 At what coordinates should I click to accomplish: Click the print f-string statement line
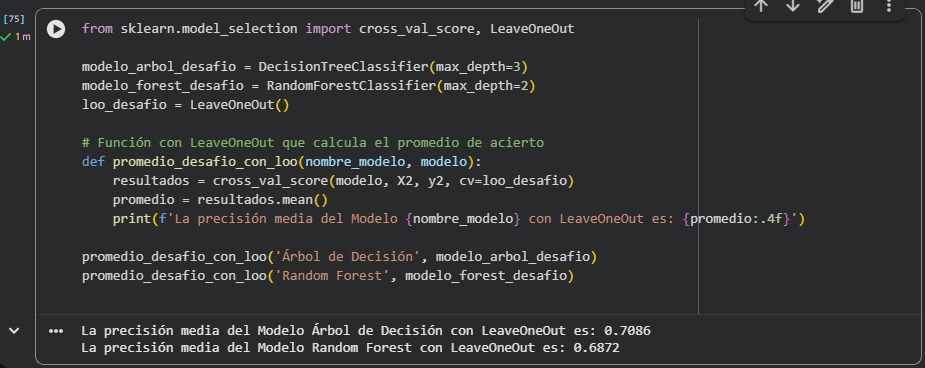459,219
